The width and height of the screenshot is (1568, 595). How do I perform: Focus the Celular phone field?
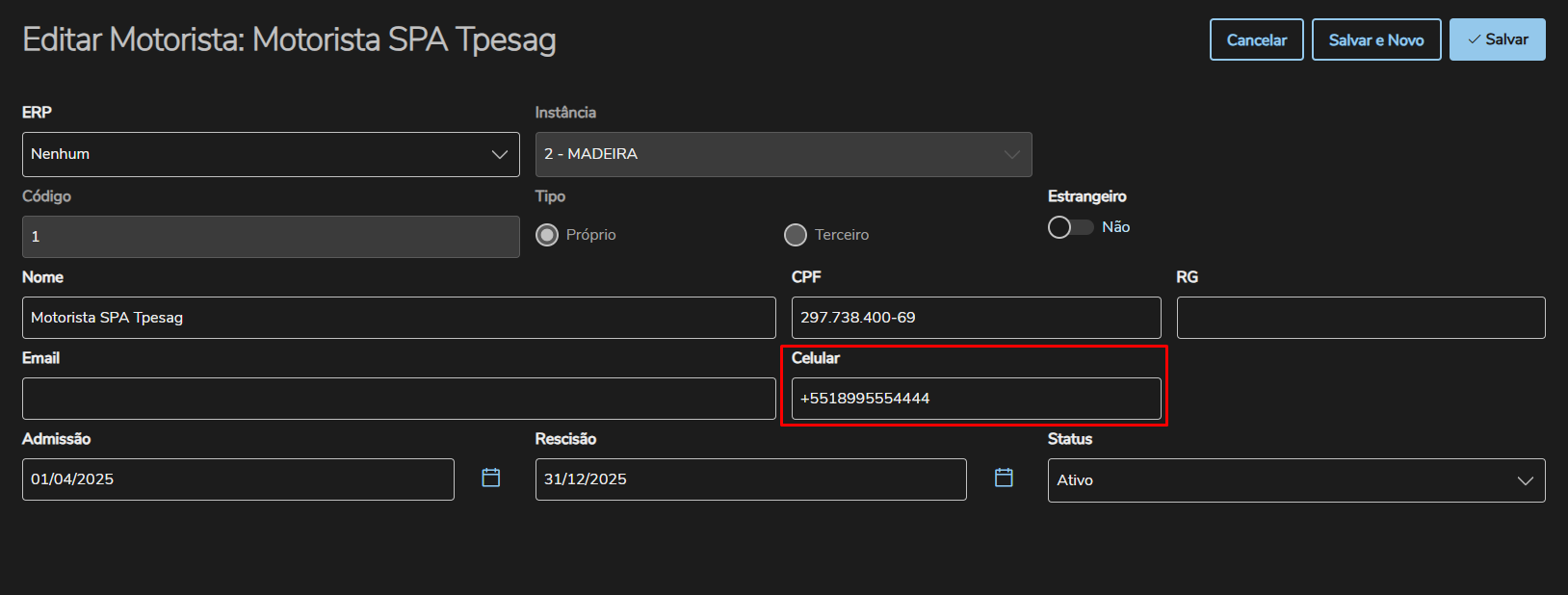(x=976, y=399)
